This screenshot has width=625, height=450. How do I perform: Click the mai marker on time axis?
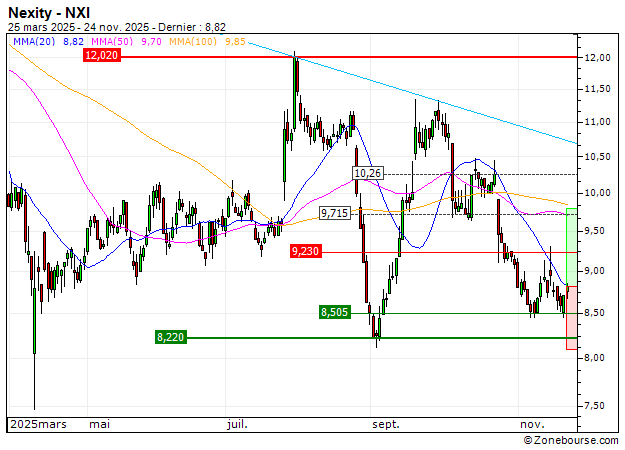(100, 424)
